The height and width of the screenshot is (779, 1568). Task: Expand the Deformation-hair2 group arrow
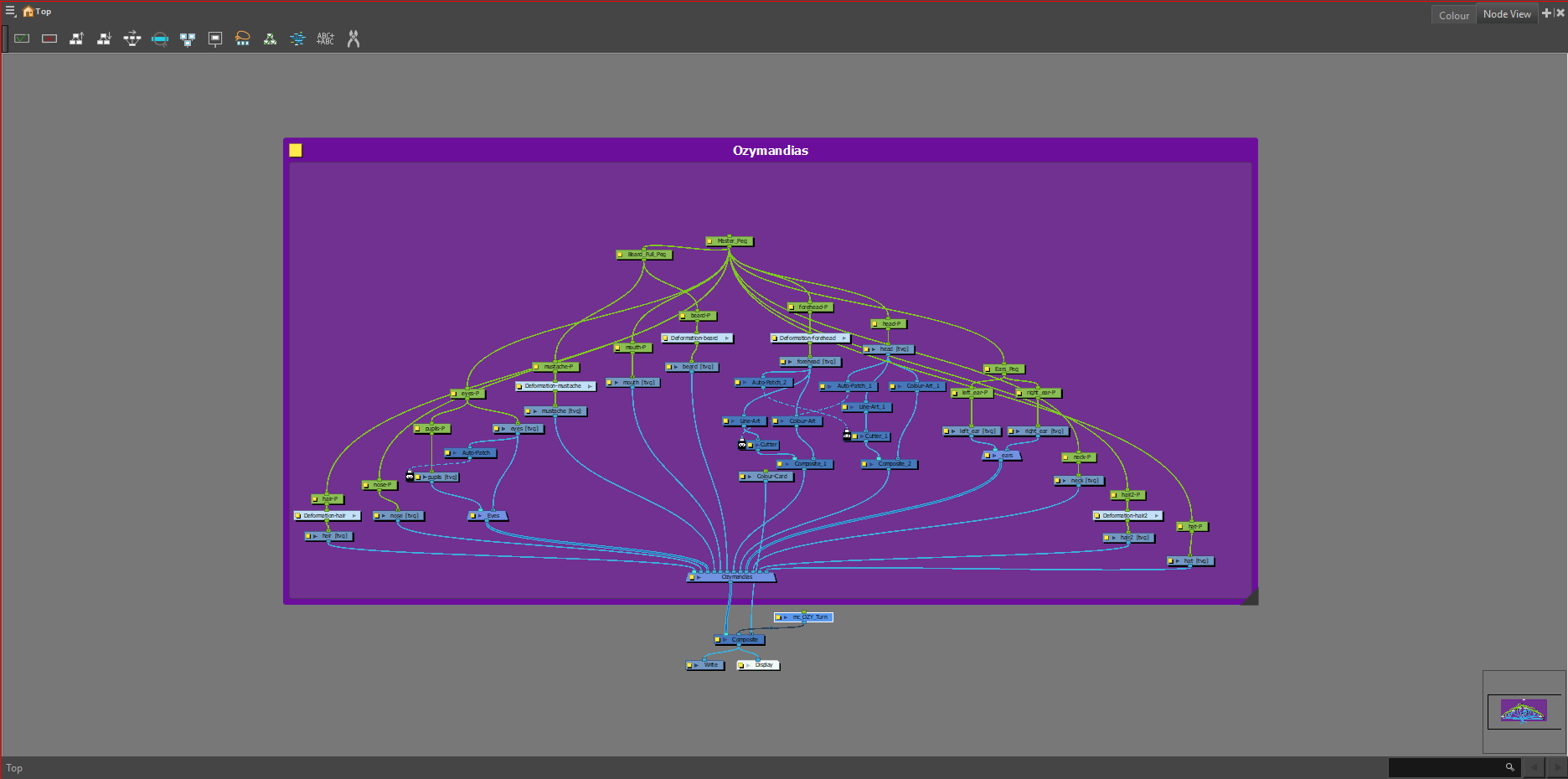pos(1157,516)
